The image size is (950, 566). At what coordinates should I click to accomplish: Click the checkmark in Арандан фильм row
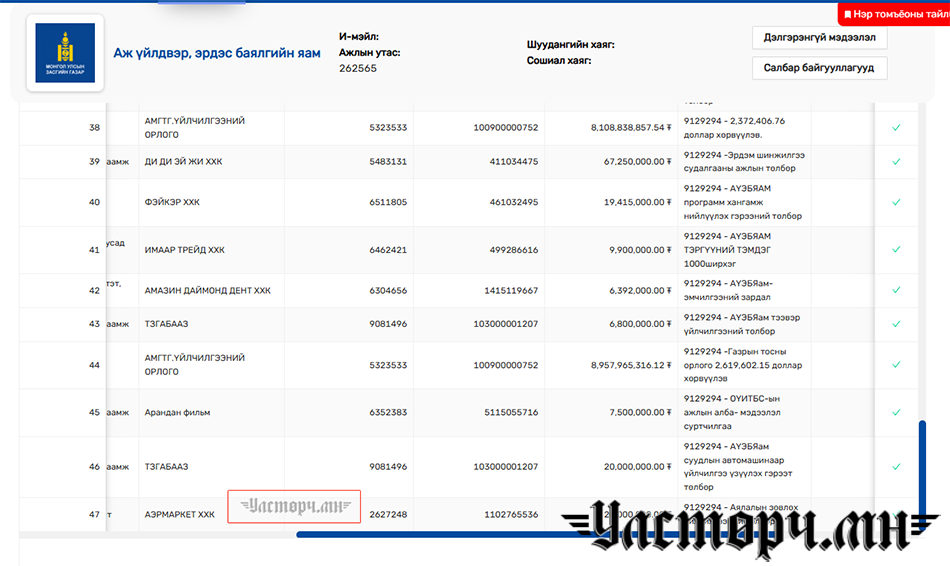896,412
